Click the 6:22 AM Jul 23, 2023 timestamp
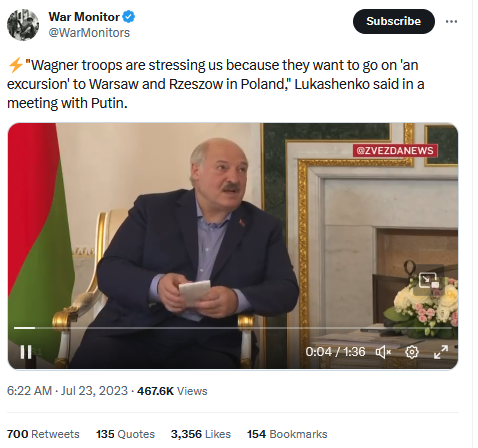The image size is (478, 448). tap(67, 391)
